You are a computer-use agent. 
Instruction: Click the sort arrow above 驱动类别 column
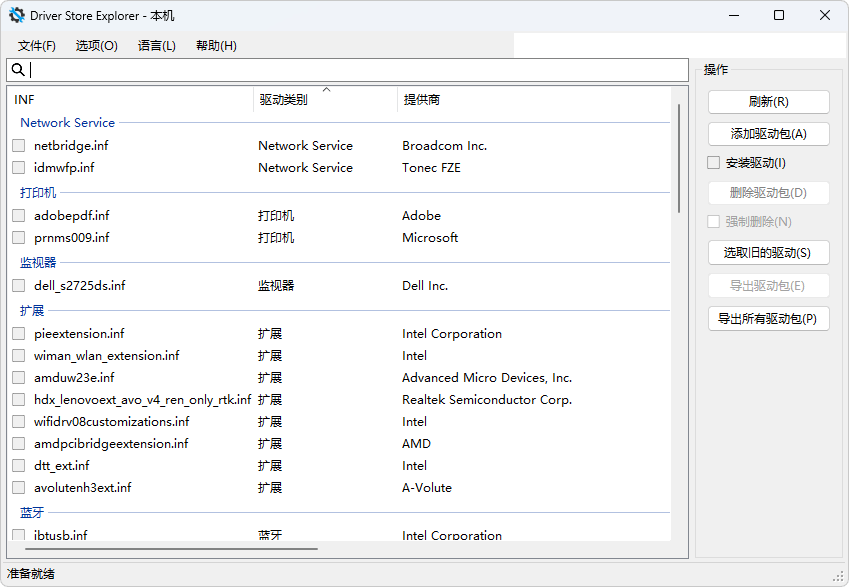click(x=326, y=90)
